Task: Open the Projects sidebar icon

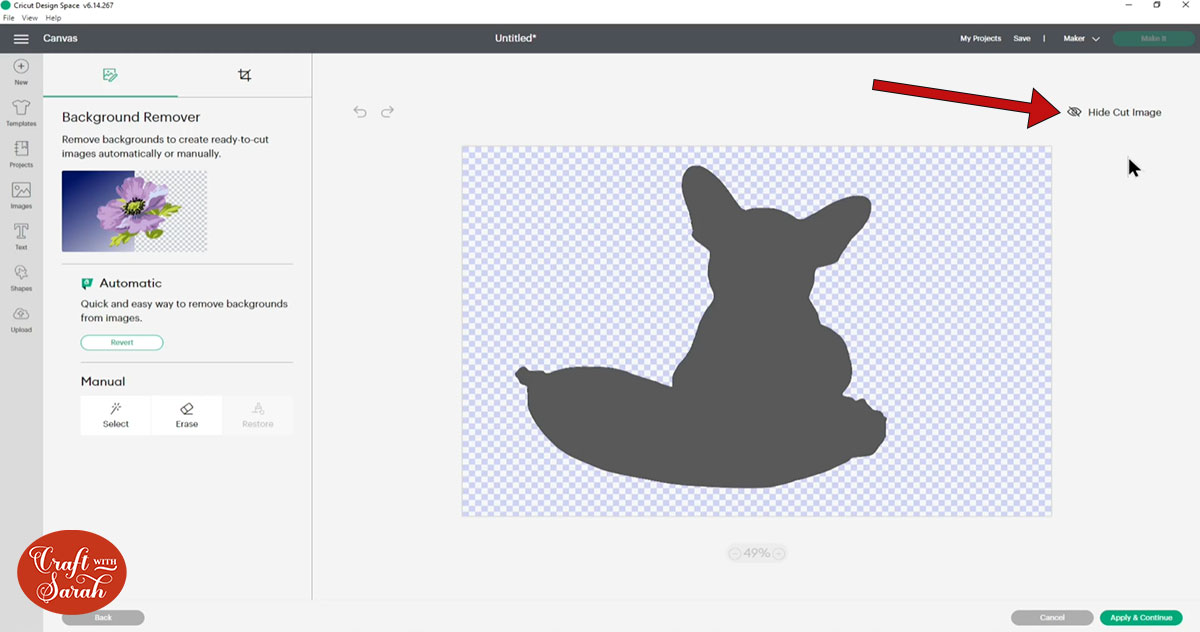Action: point(21,151)
